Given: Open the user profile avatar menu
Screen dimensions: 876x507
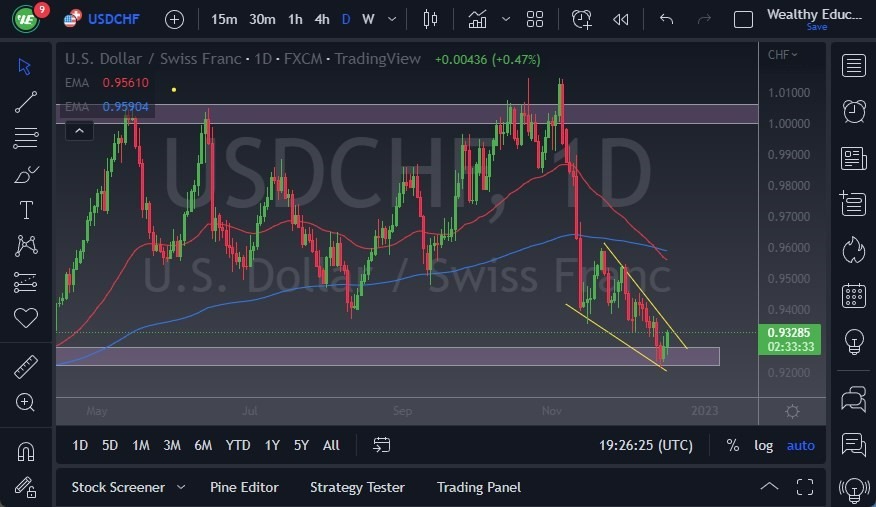Looking at the screenshot, I should coord(26,20).
